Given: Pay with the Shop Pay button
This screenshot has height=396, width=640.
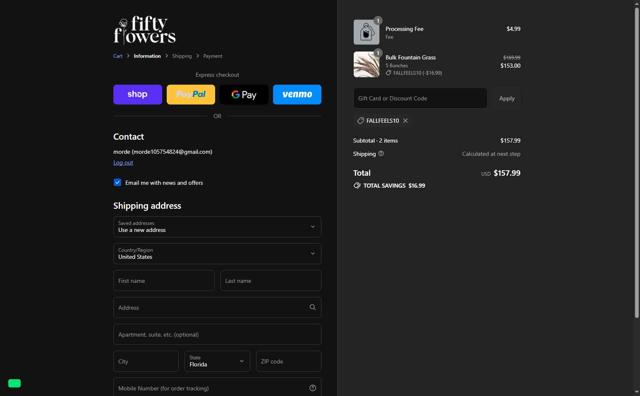Looking at the screenshot, I should tap(138, 94).
